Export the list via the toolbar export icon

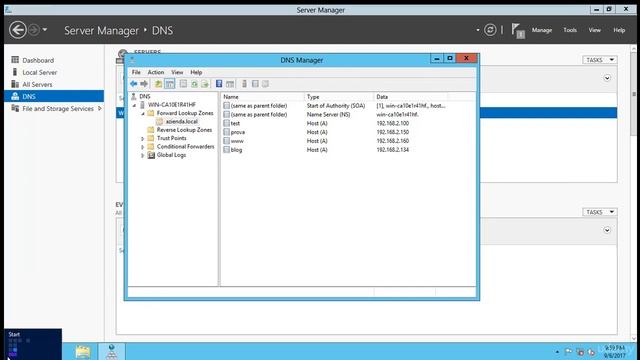205,84
